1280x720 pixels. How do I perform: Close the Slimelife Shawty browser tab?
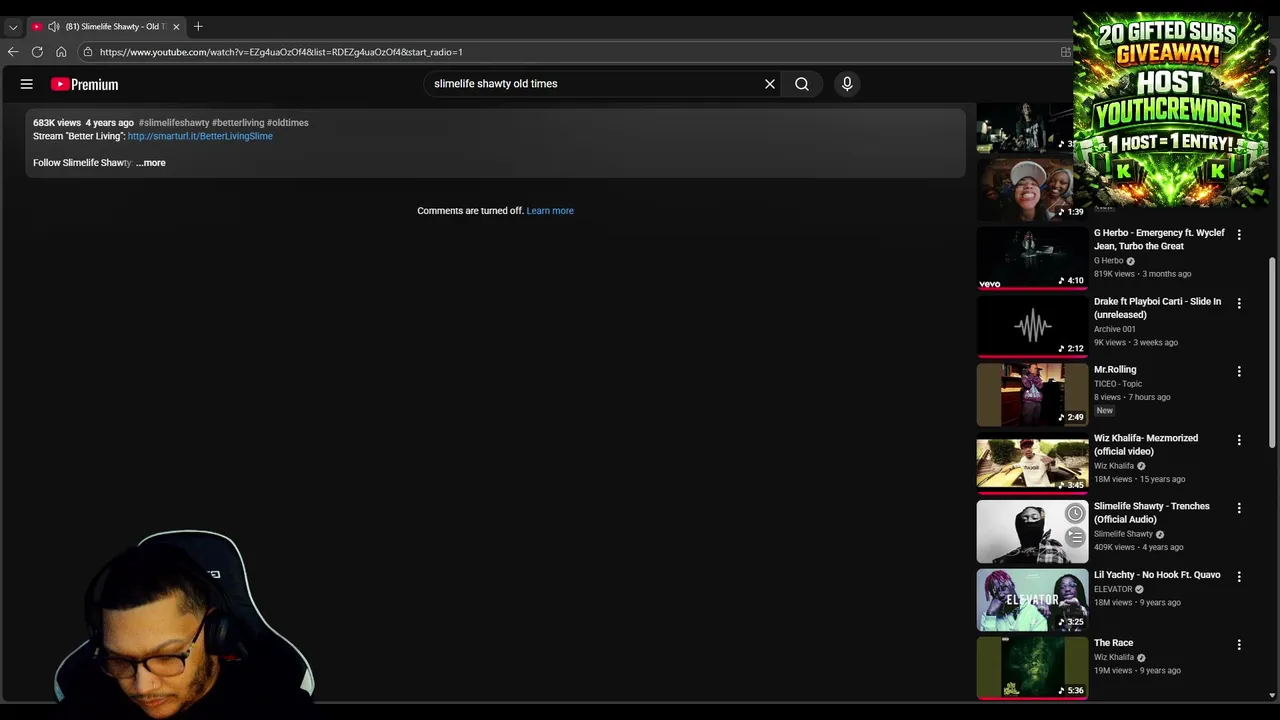(x=176, y=27)
